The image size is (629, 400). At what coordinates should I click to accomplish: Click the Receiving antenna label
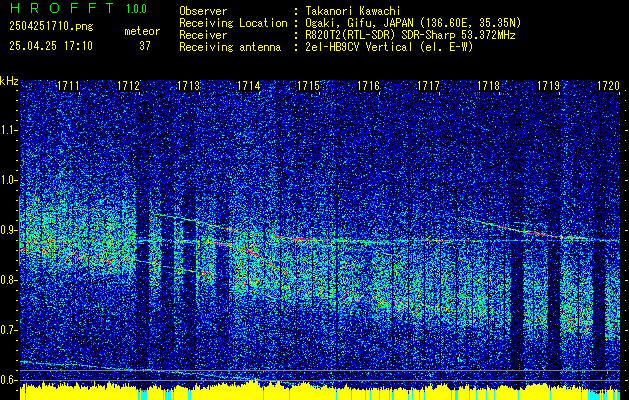point(230,47)
